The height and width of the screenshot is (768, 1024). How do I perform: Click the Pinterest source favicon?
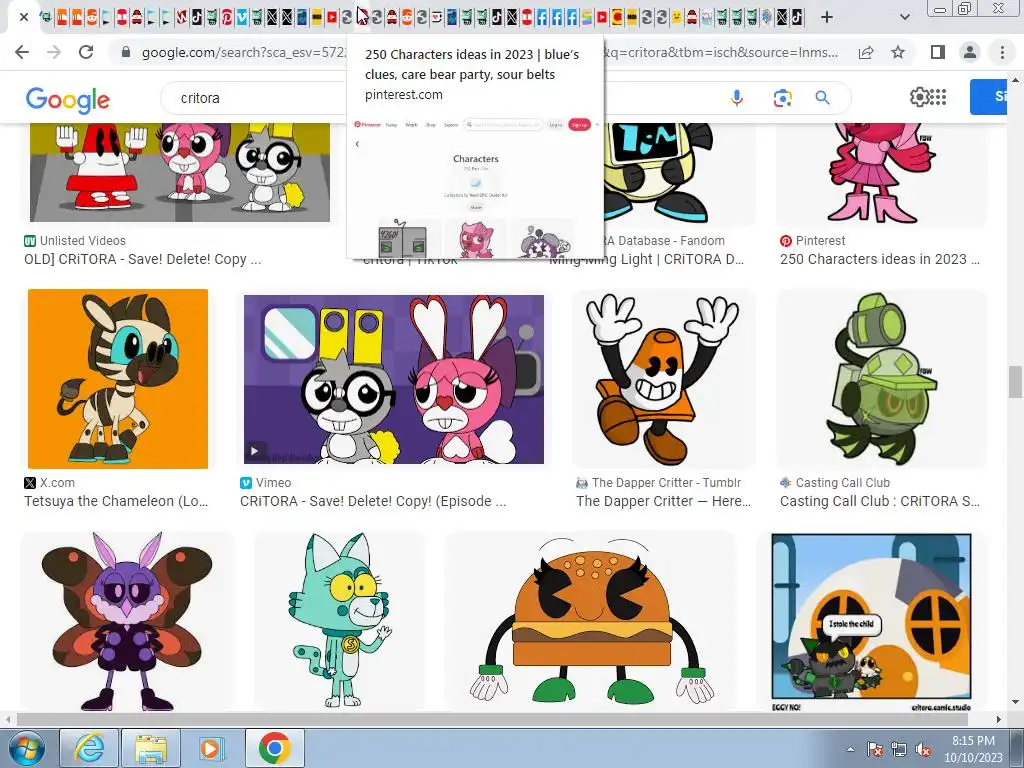tap(786, 241)
